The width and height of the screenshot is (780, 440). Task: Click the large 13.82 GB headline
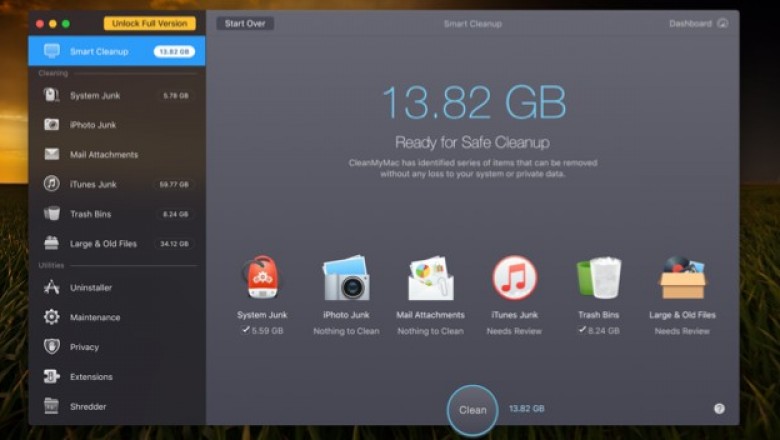473,102
